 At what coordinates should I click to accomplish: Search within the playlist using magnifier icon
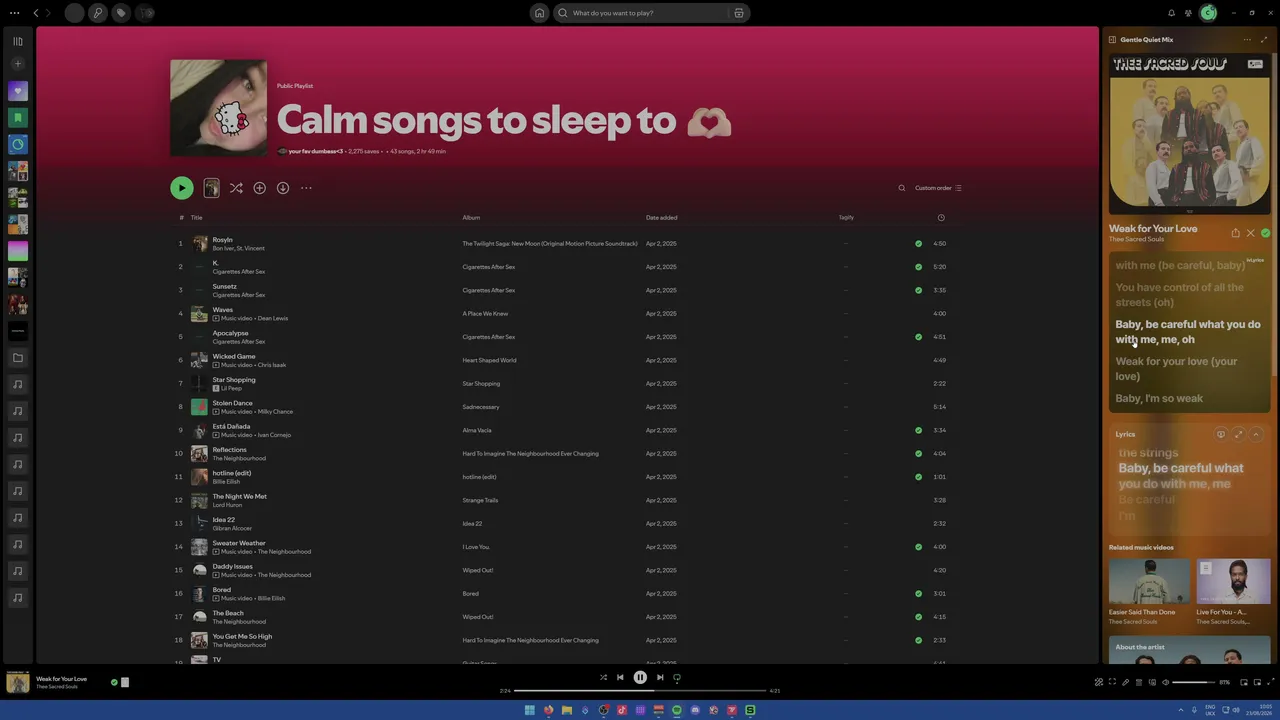click(x=901, y=188)
